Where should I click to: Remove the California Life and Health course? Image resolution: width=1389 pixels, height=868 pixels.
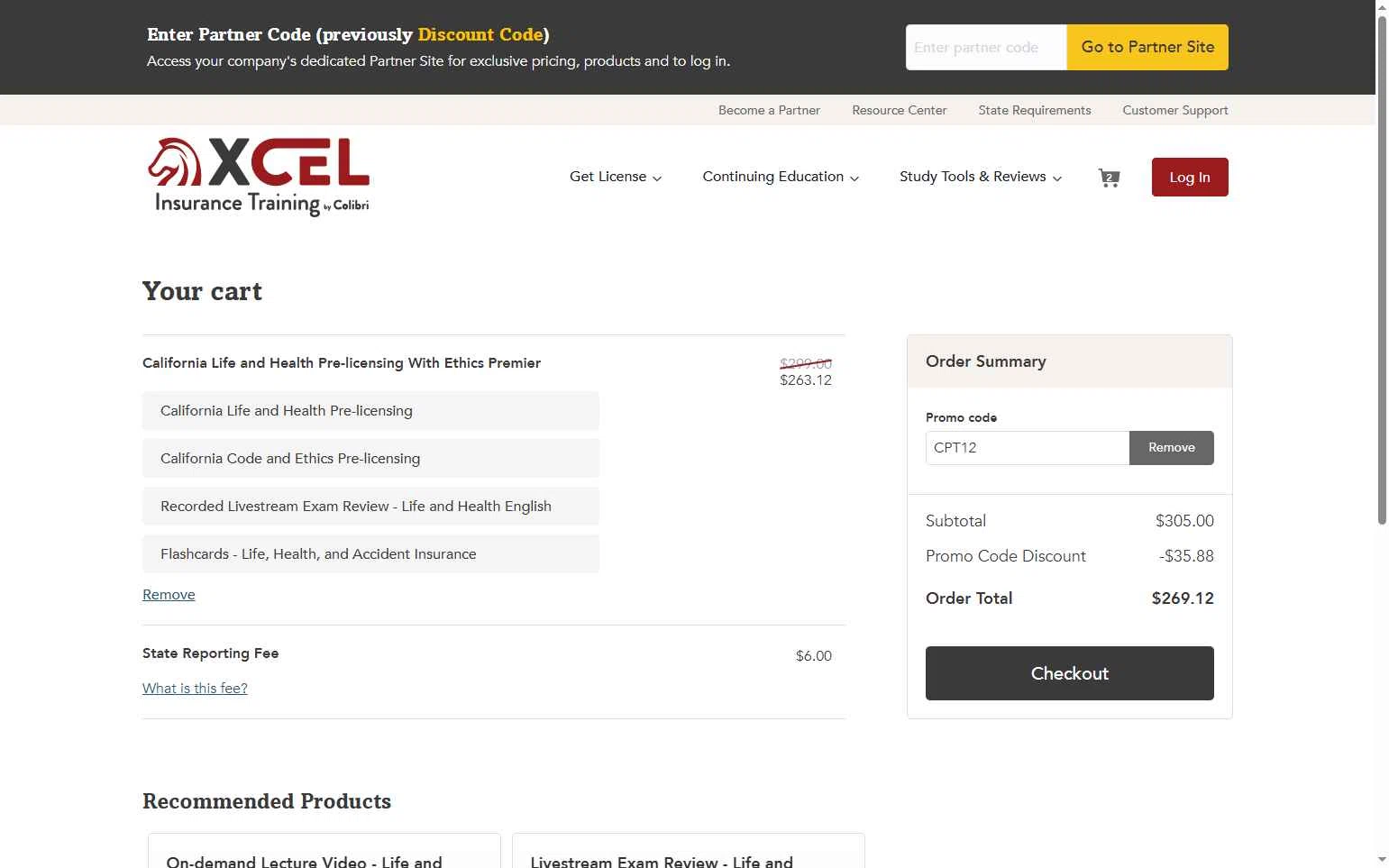click(169, 595)
